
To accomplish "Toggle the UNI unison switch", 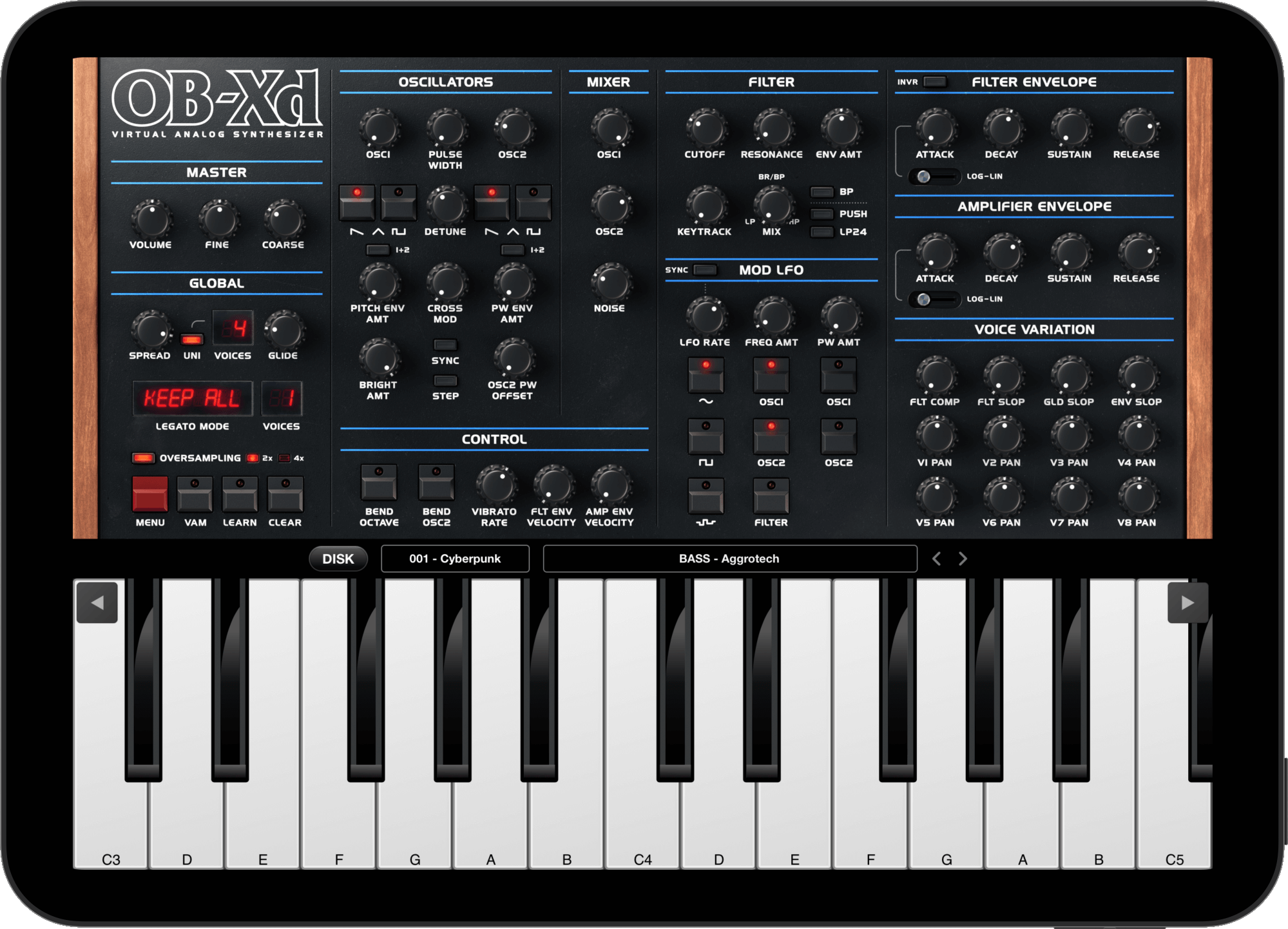I will pyautogui.click(x=192, y=339).
